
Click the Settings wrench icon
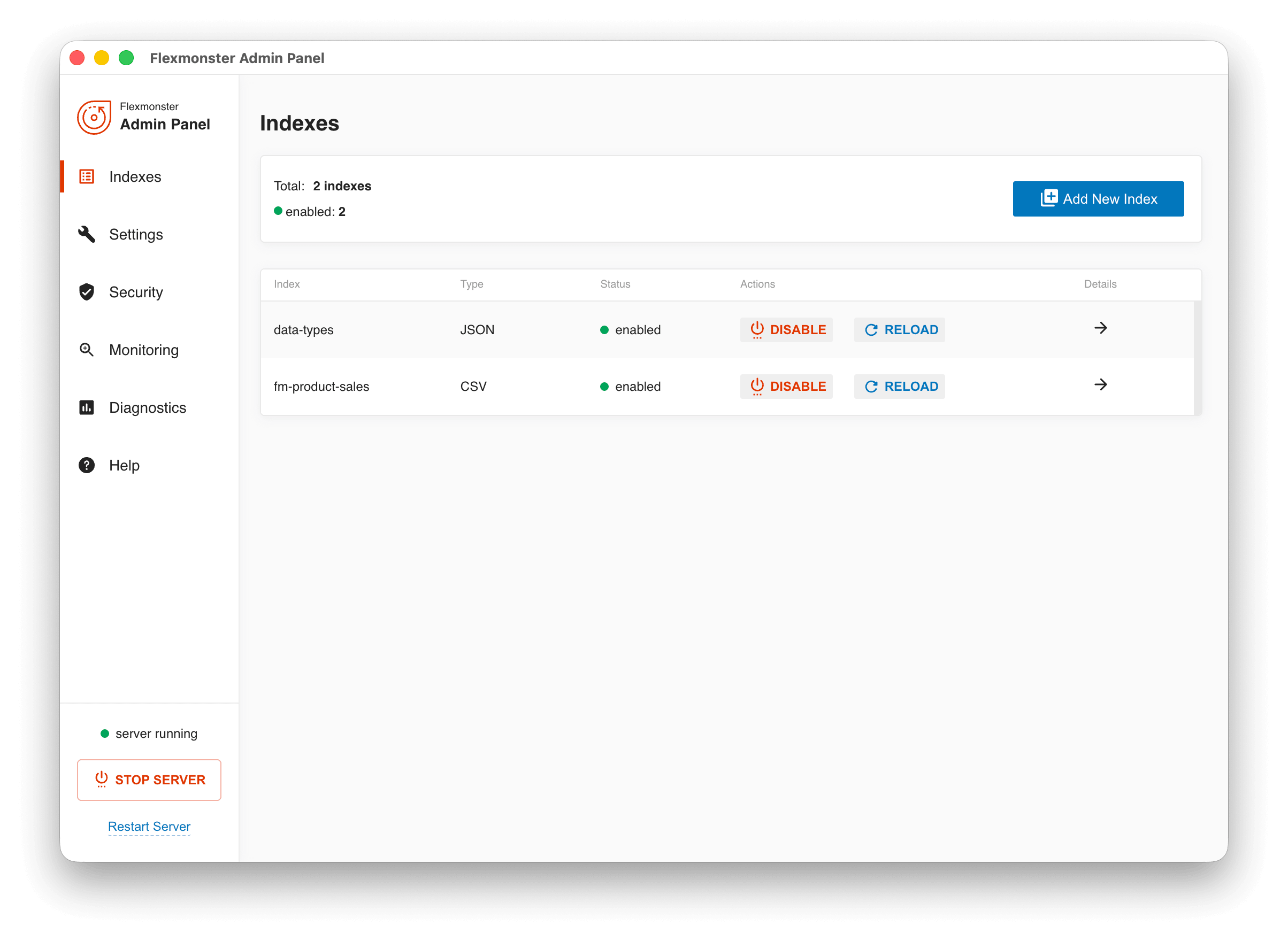pos(87,234)
